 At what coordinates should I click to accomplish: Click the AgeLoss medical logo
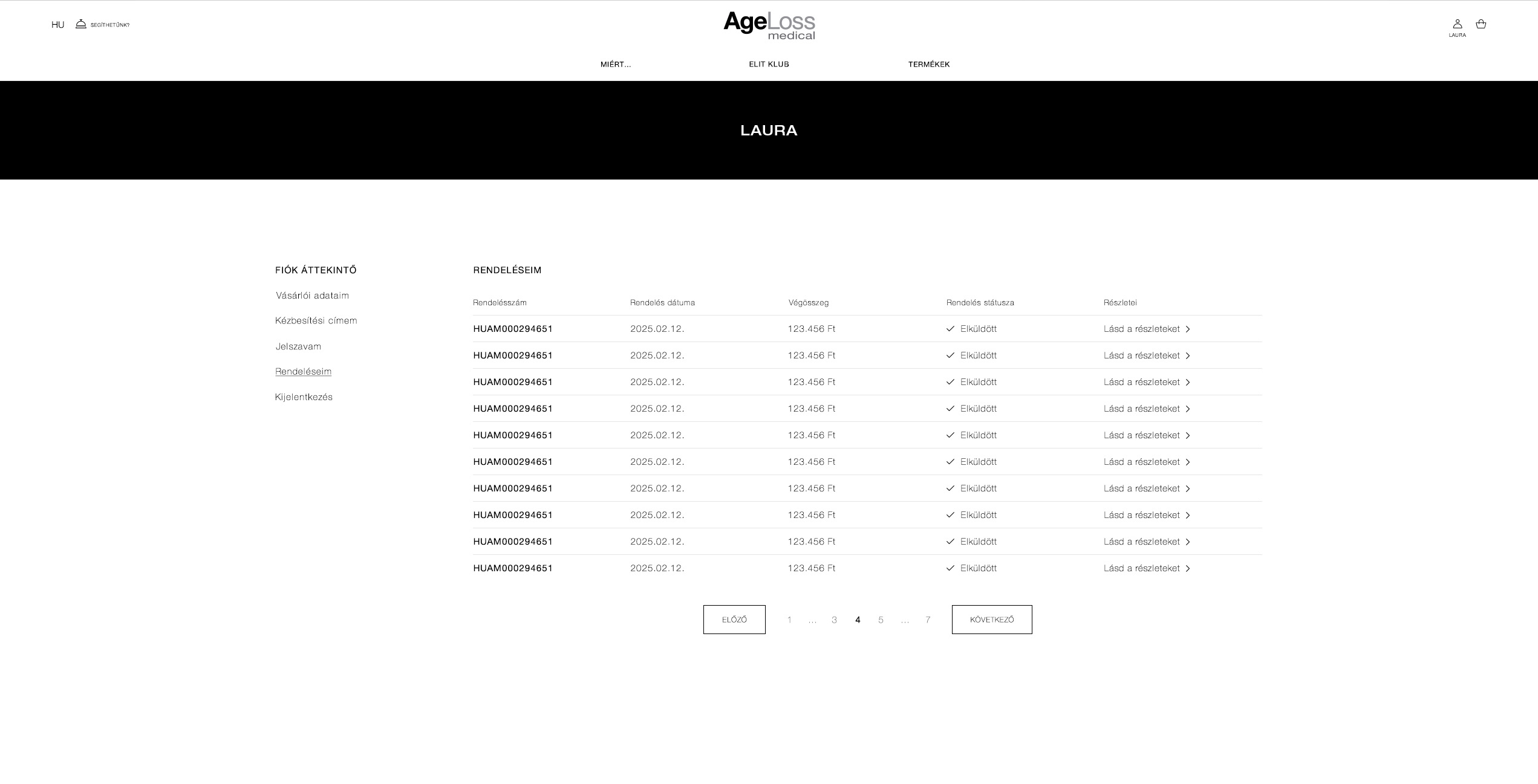[769, 25]
